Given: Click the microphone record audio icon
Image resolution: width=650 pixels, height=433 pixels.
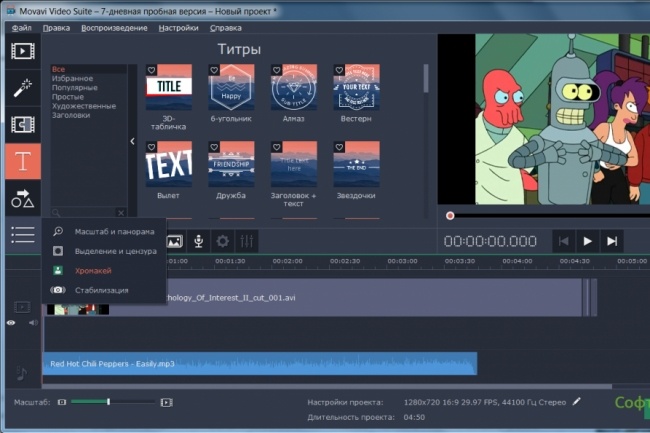Looking at the screenshot, I should pyautogui.click(x=199, y=241).
